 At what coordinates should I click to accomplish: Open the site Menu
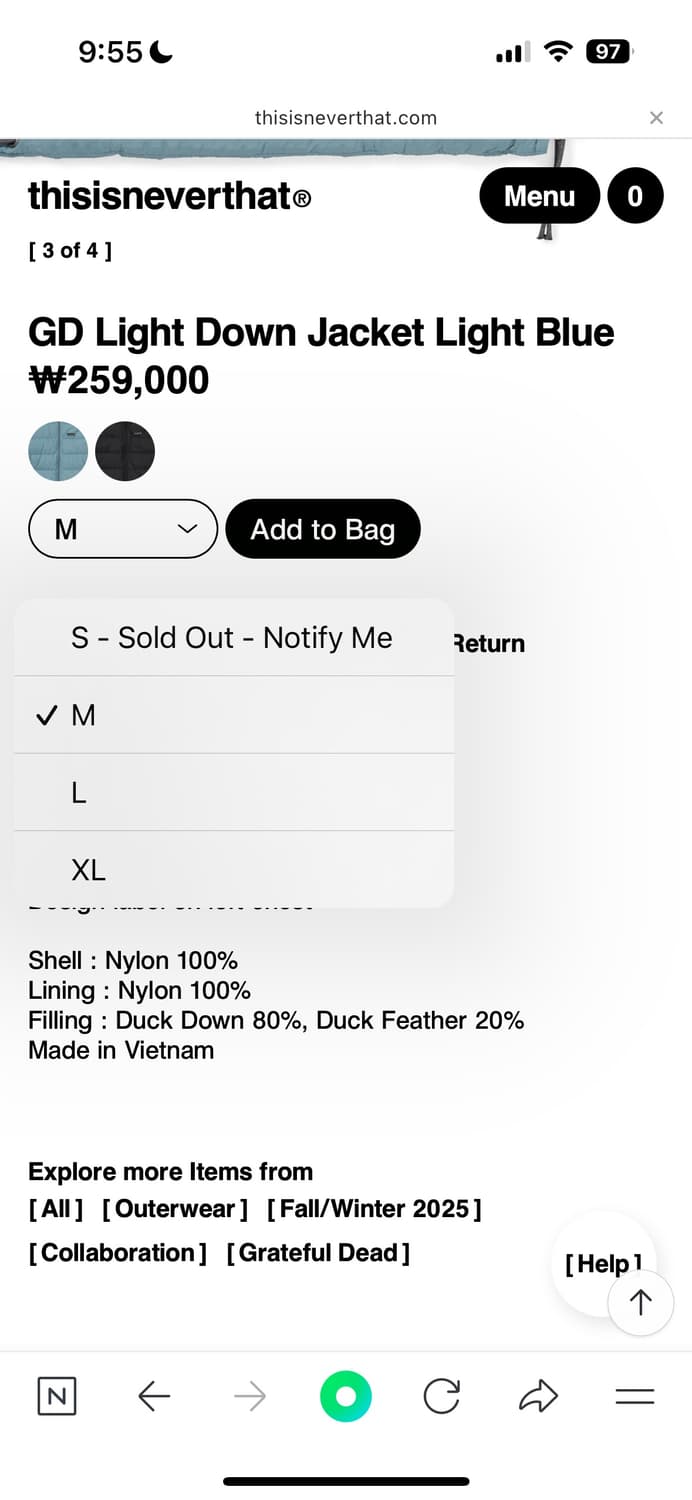coord(539,196)
